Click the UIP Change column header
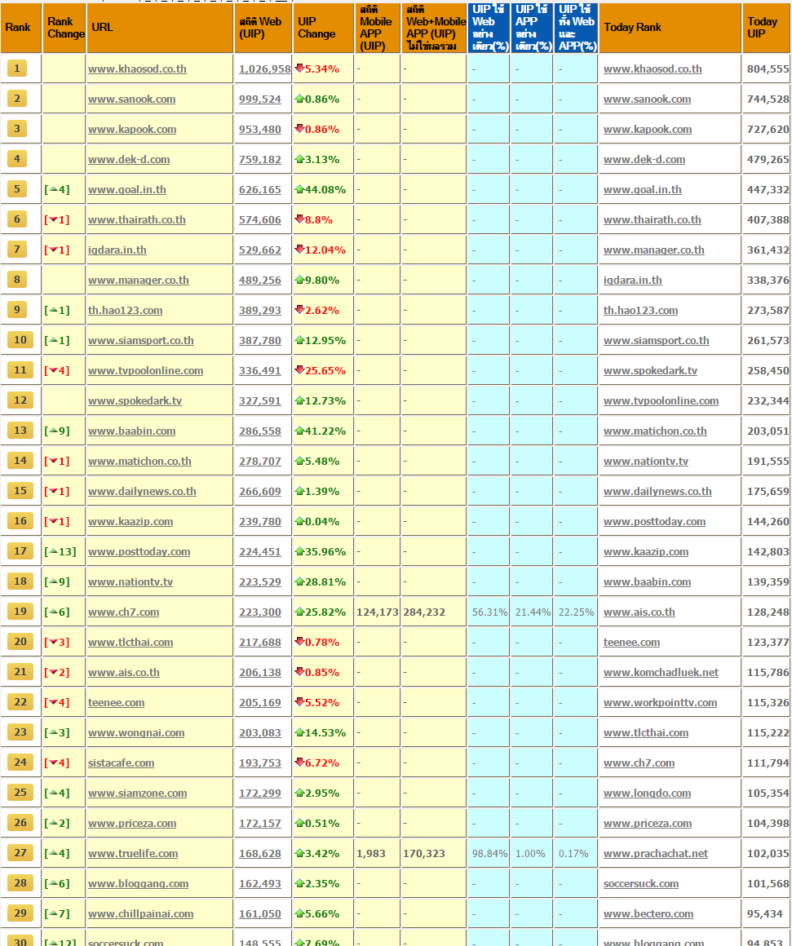Image resolution: width=792 pixels, height=946 pixels. [317, 28]
